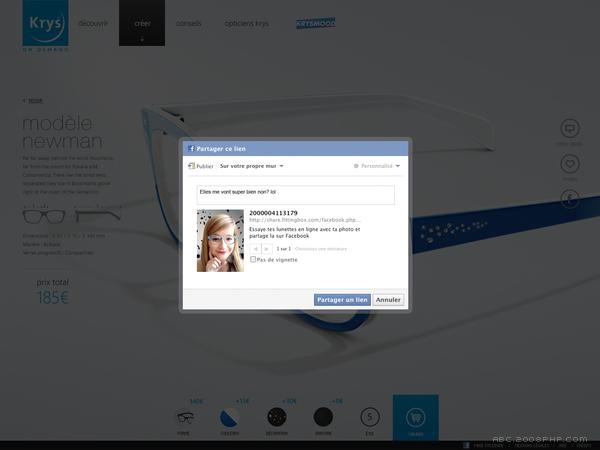This screenshot has width=600, height=450.
Task: Open the 'découvrir' menu
Action: [93, 22]
